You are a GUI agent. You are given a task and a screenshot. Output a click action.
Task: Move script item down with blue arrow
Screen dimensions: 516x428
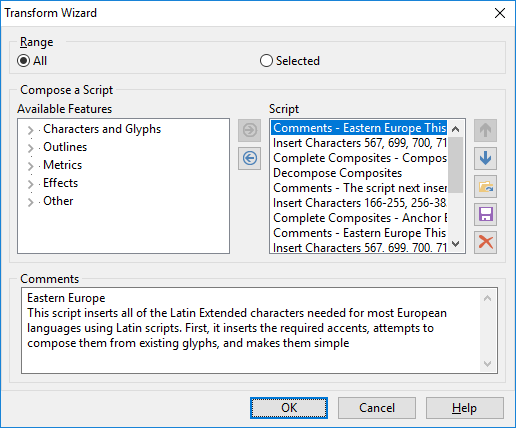[x=485, y=158]
